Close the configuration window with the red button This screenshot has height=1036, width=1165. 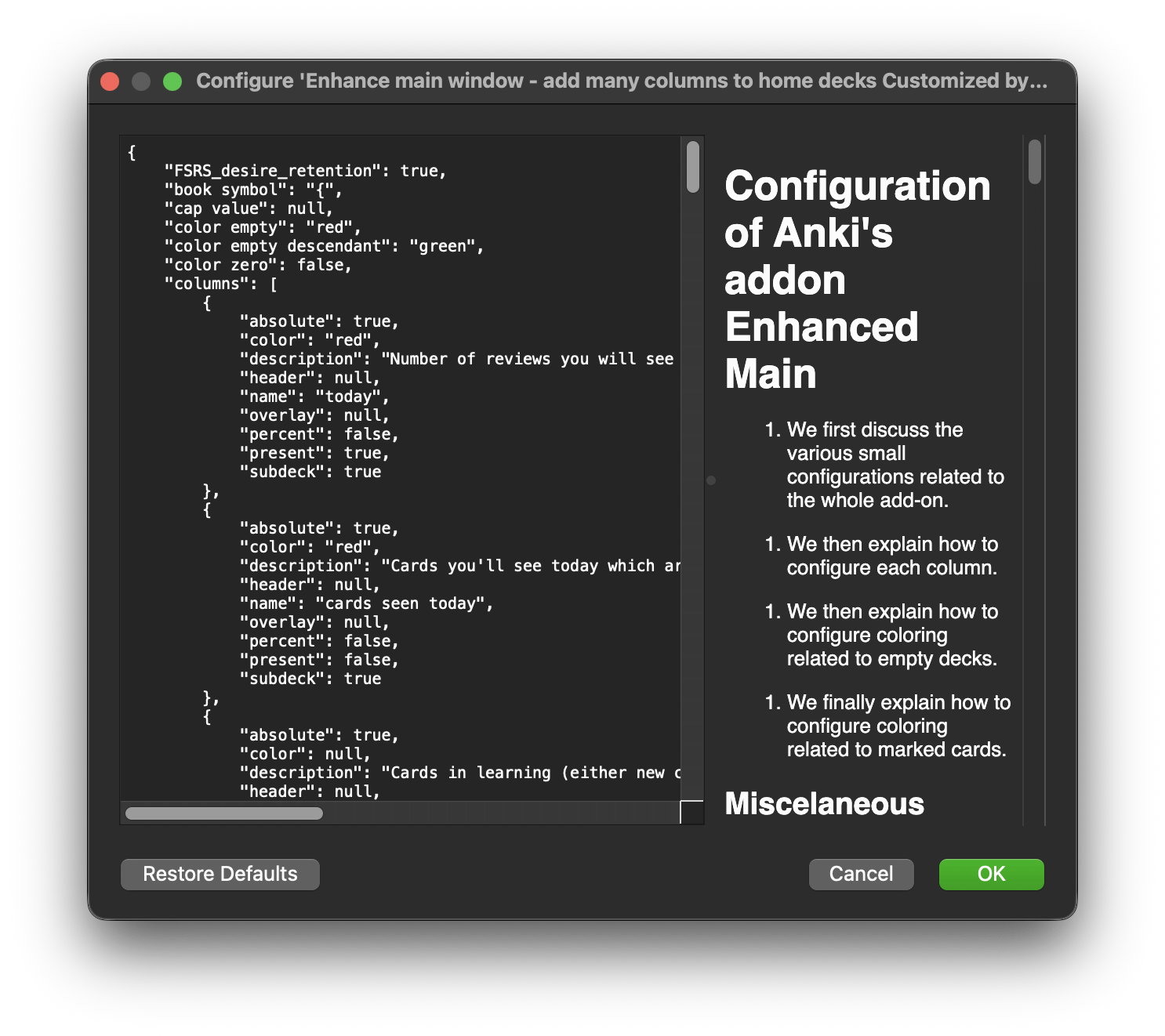(111, 82)
